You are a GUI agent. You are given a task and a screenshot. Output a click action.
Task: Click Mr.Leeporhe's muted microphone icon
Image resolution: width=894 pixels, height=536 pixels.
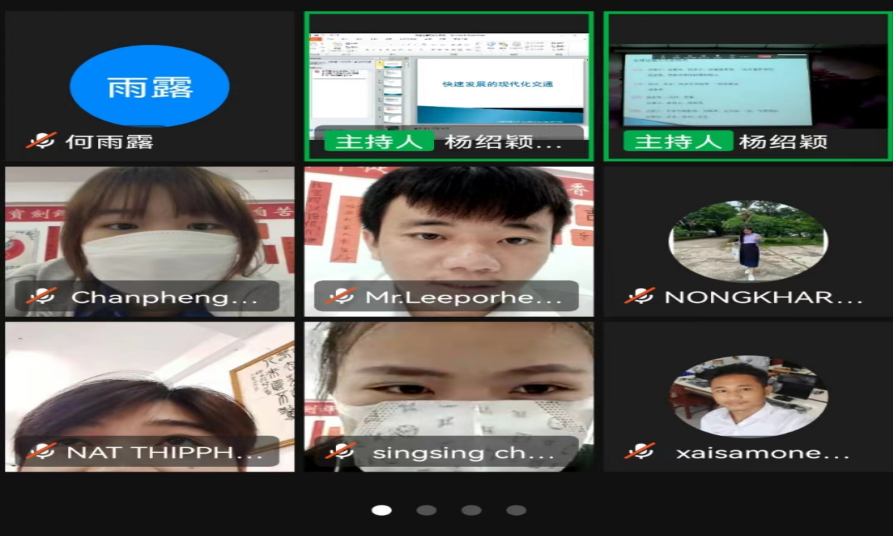[x=340, y=297]
